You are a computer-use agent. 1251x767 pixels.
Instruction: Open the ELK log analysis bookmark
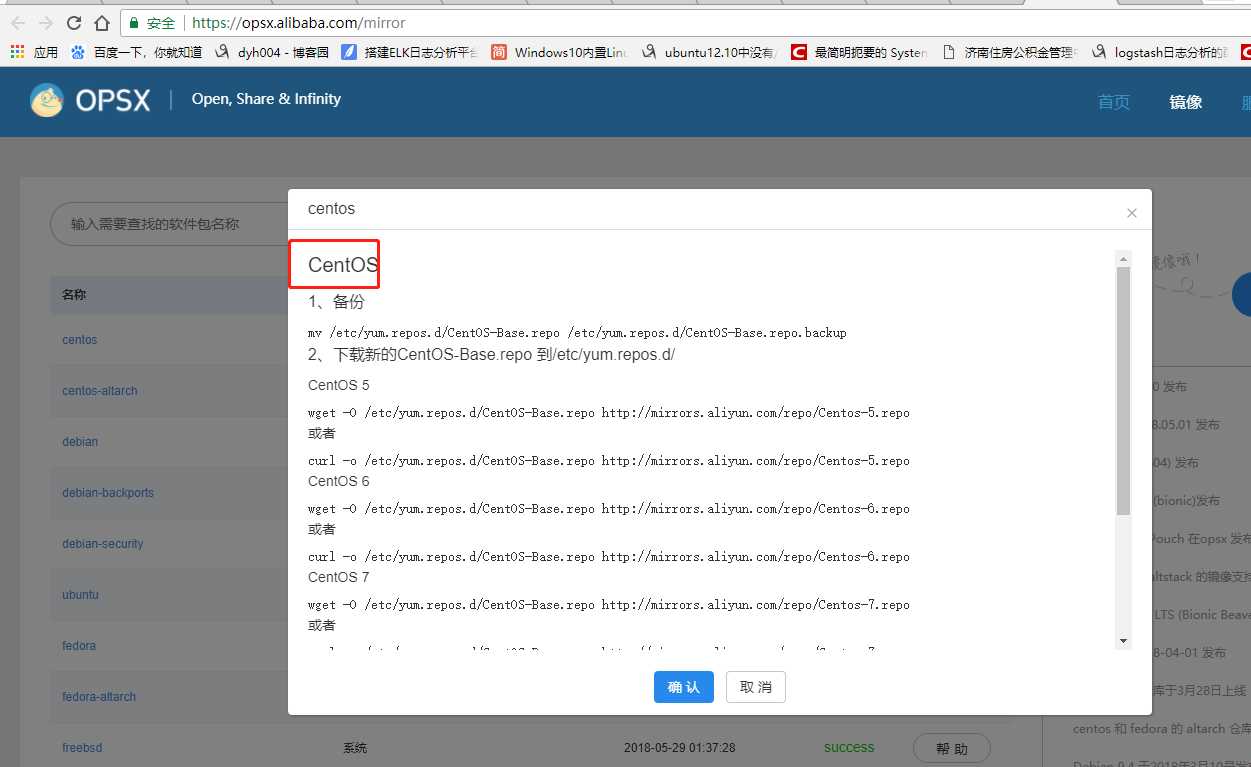[x=409, y=52]
